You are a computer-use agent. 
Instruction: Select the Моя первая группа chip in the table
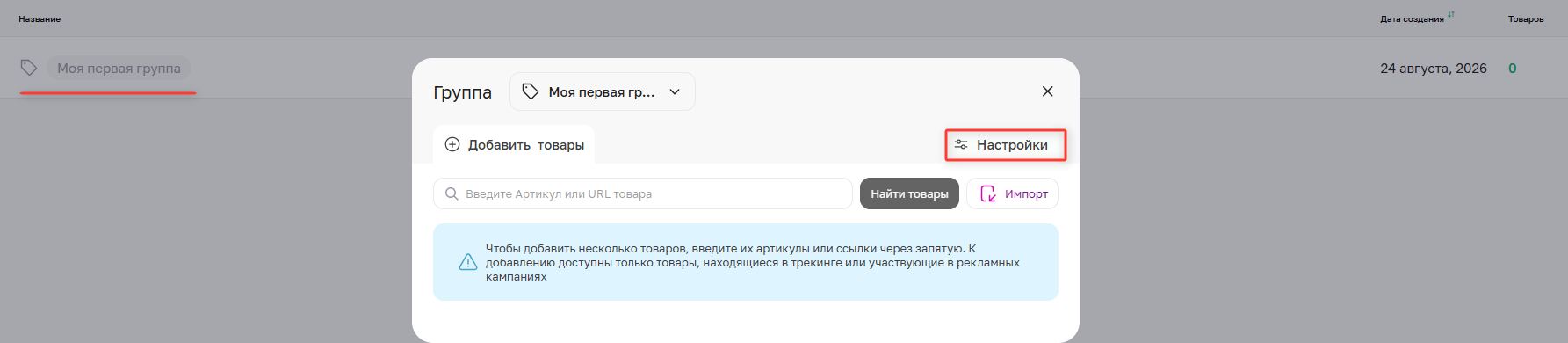pyautogui.click(x=119, y=68)
